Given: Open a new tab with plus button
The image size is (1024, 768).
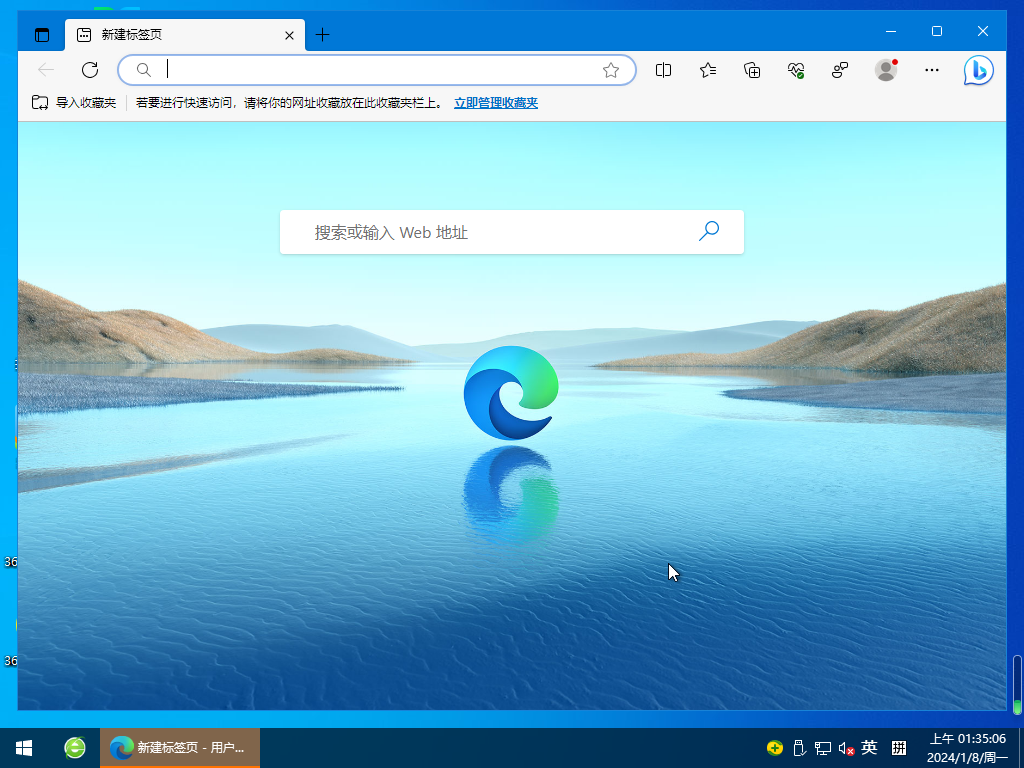Looking at the screenshot, I should click(x=323, y=35).
